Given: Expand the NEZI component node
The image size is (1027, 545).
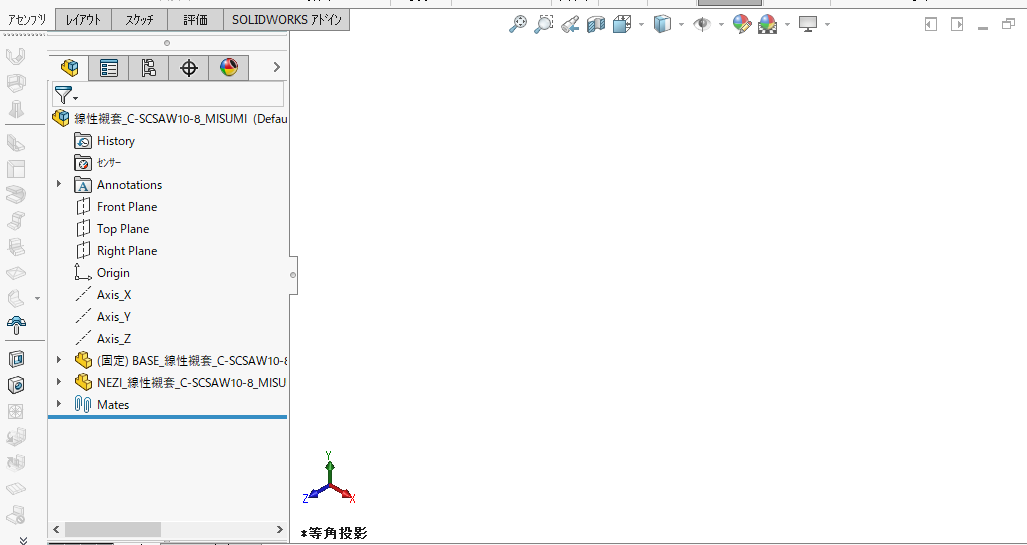Looking at the screenshot, I should pyautogui.click(x=59, y=382).
